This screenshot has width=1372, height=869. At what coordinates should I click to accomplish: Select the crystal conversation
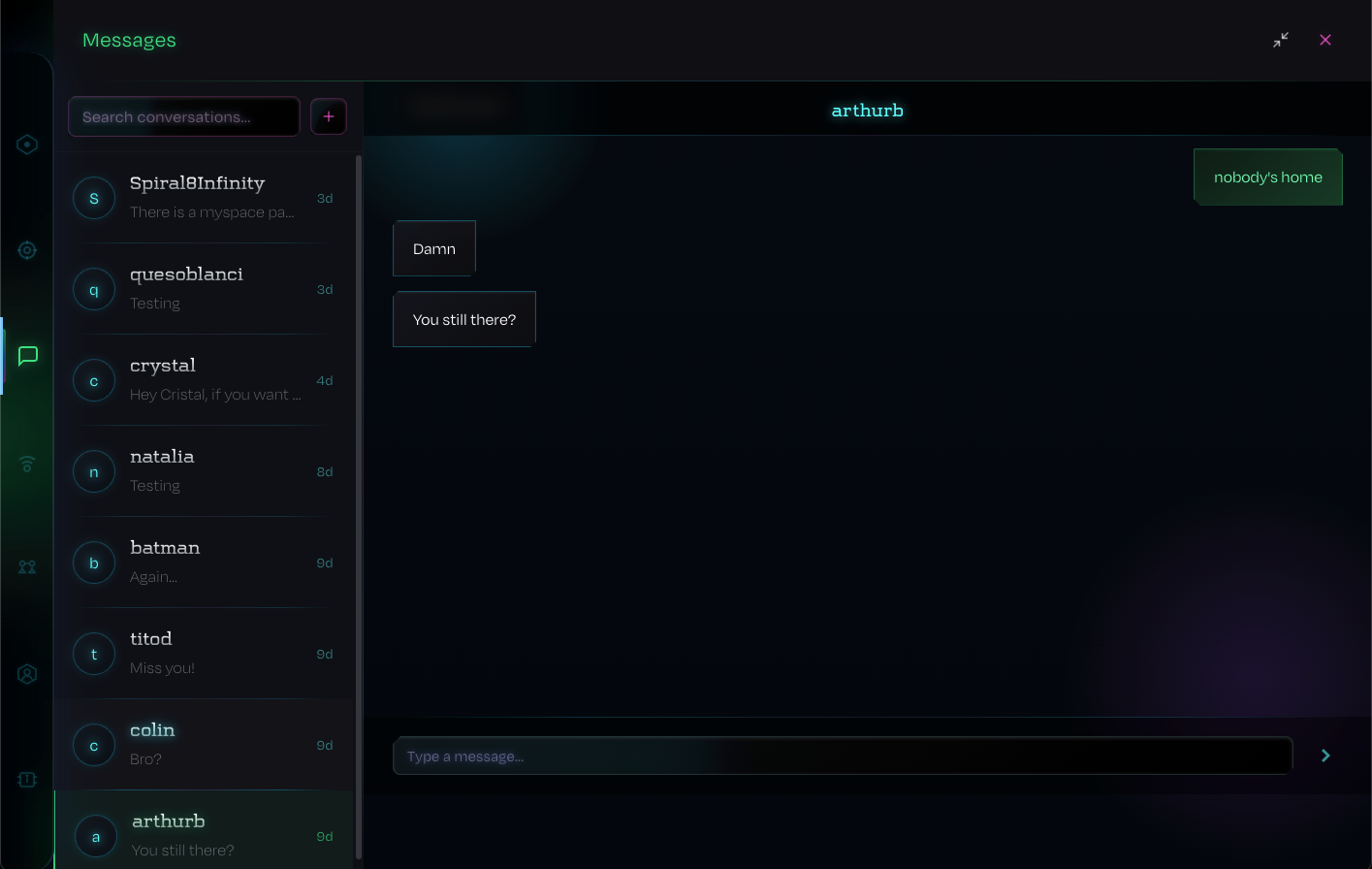click(206, 380)
